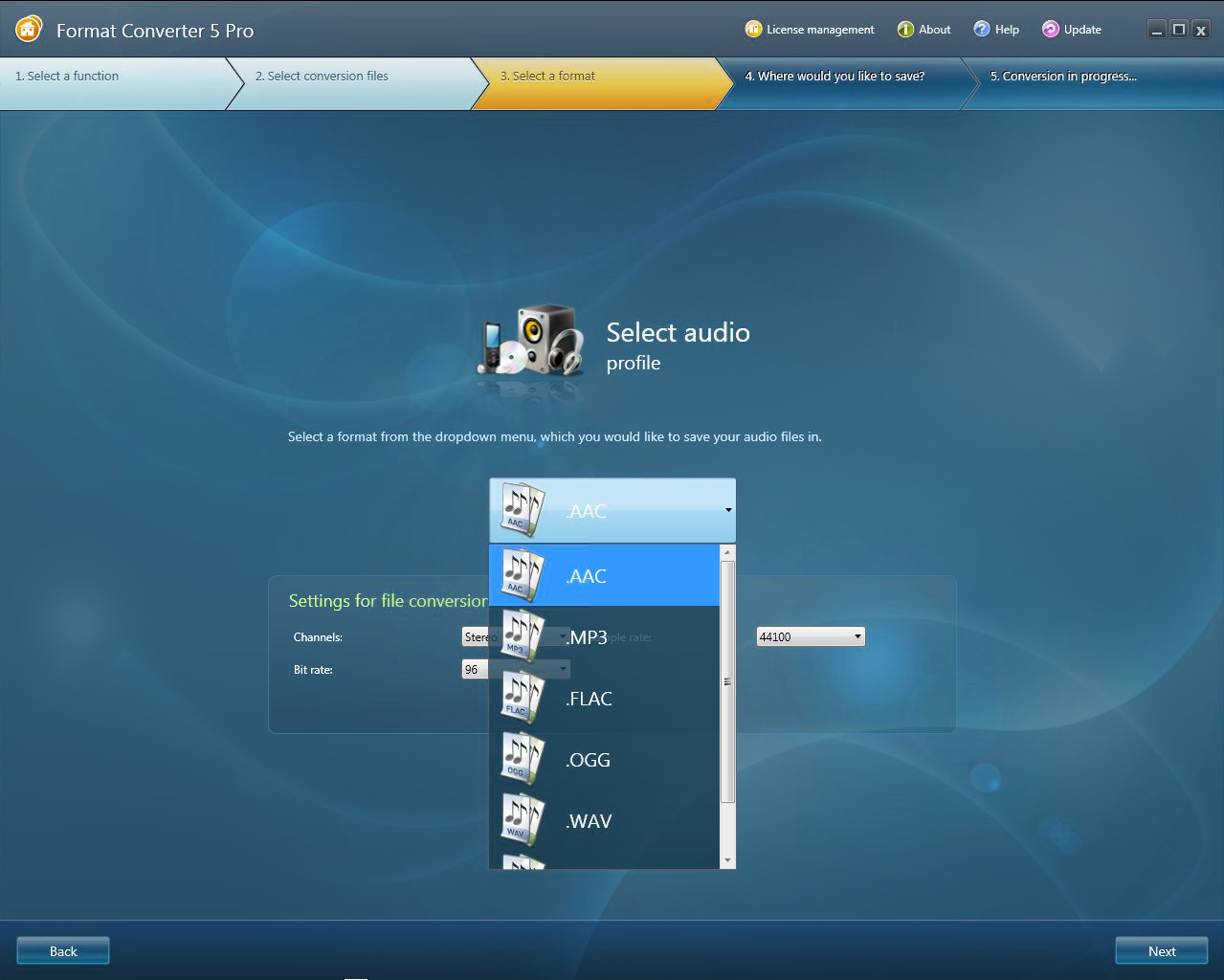Click the Next button
The height and width of the screenshot is (980, 1224).
coord(1161,951)
